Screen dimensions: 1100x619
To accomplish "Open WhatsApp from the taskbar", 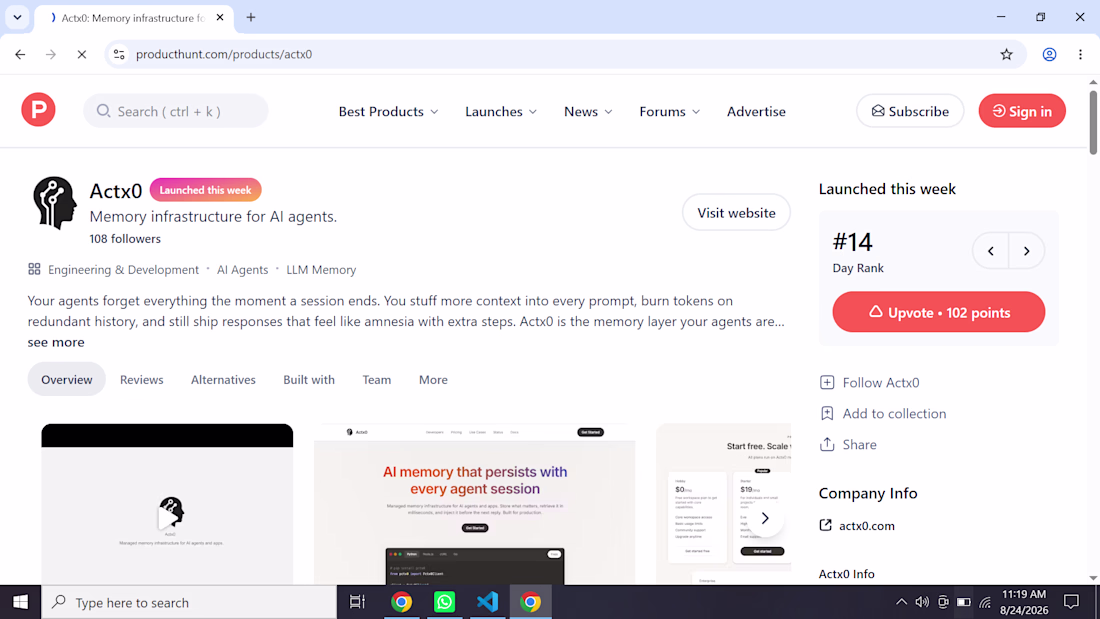I will click(x=444, y=602).
